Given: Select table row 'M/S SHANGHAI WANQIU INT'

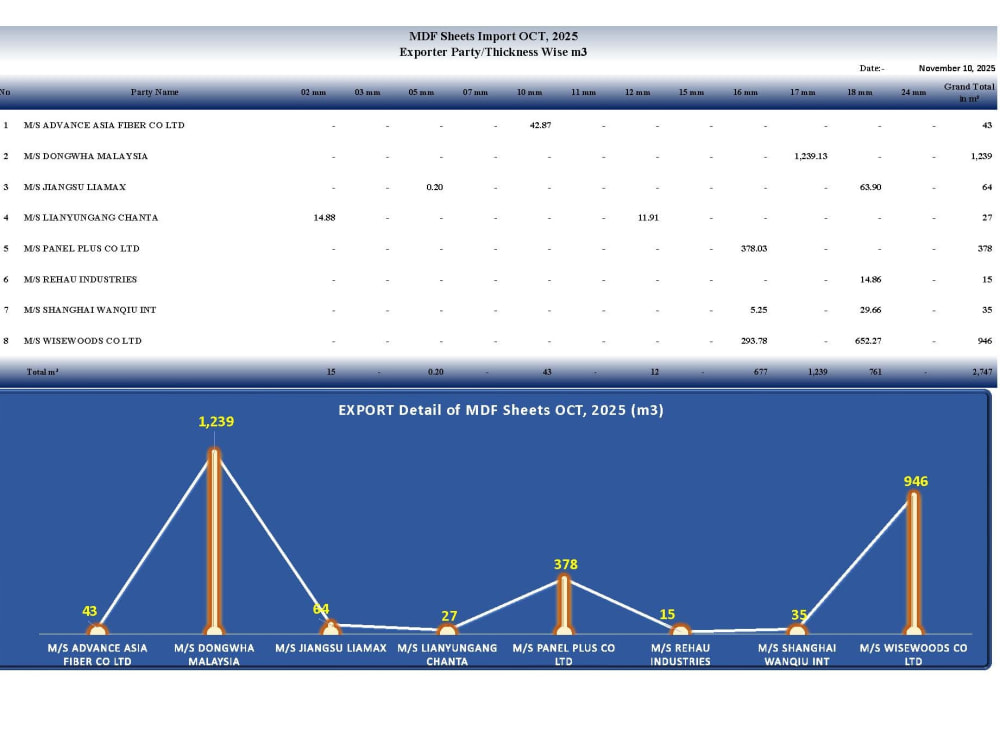Looking at the screenshot, I should [x=497, y=310].
